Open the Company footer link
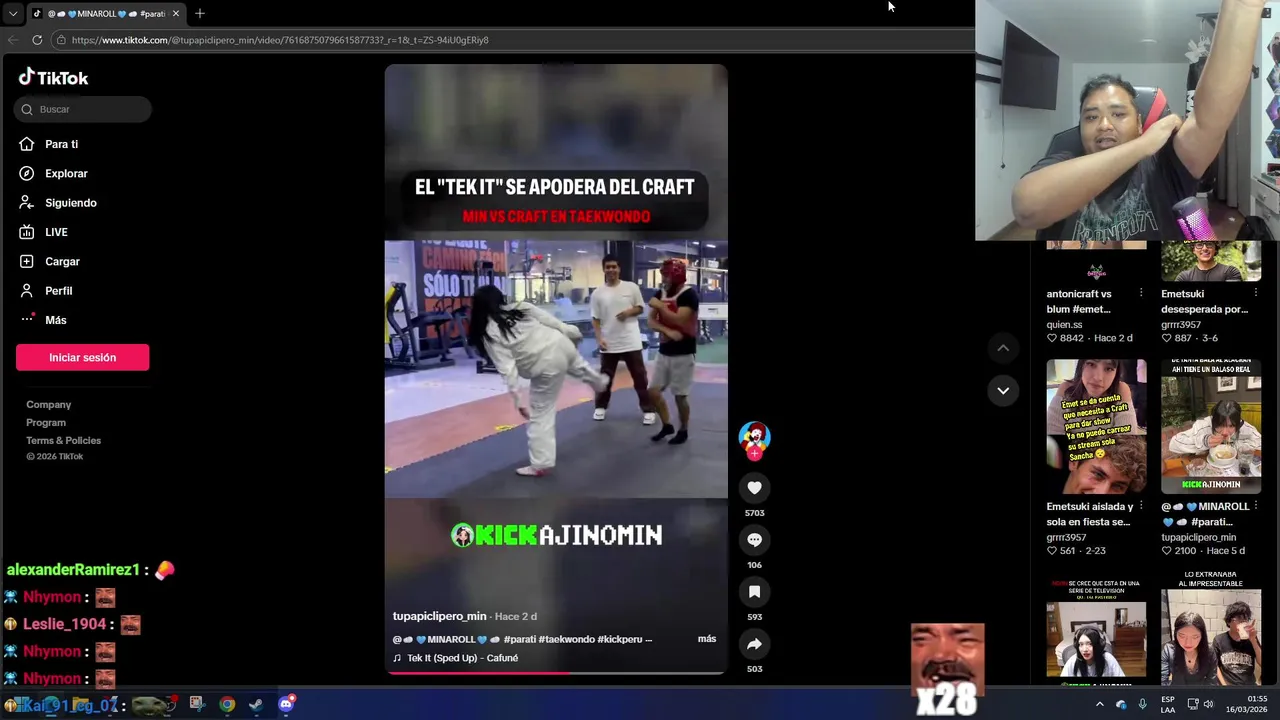 point(48,404)
